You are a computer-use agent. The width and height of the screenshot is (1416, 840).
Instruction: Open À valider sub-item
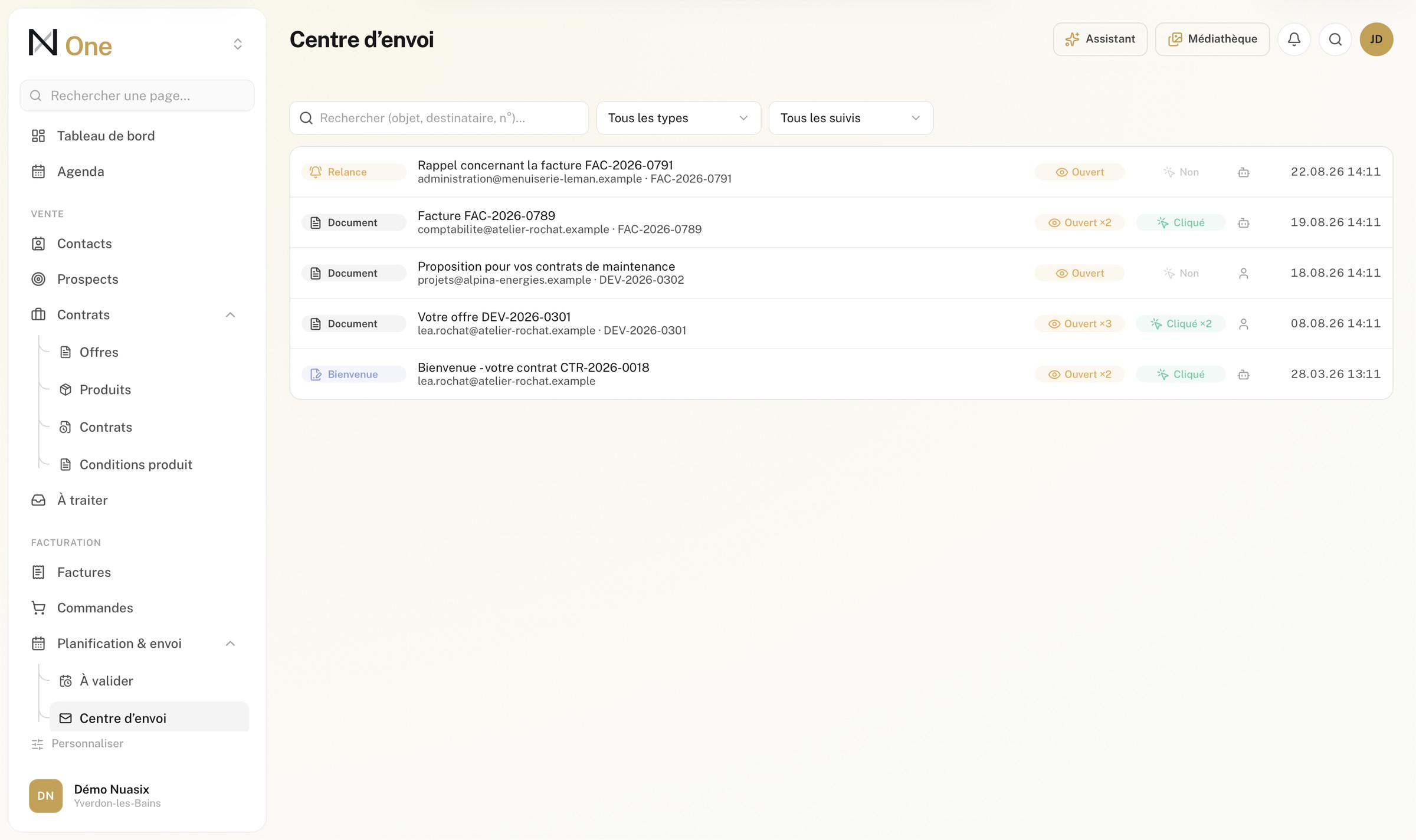[149, 681]
